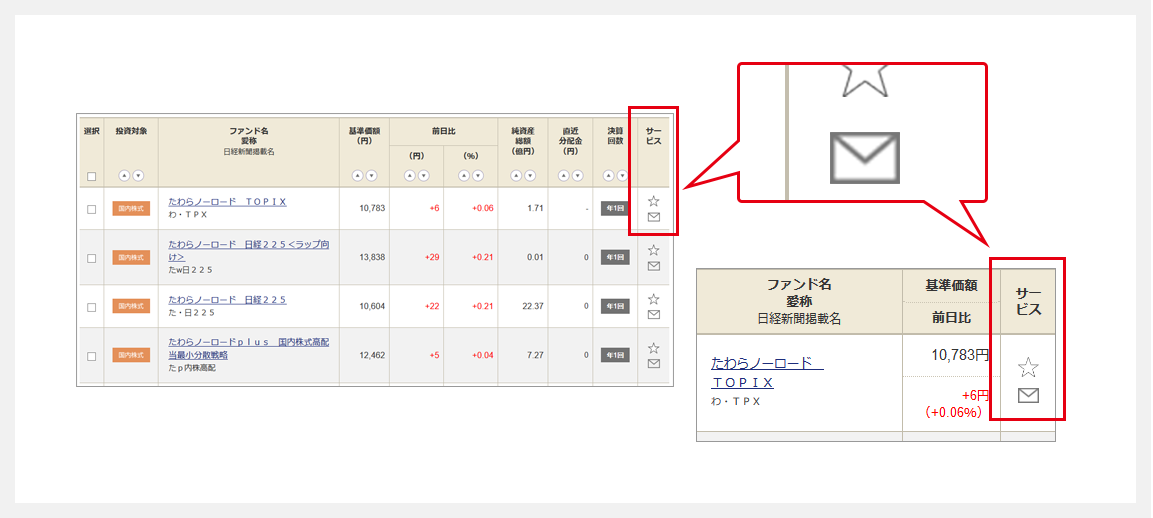Favorite the fund priced 10,604 with its star

click(653, 299)
